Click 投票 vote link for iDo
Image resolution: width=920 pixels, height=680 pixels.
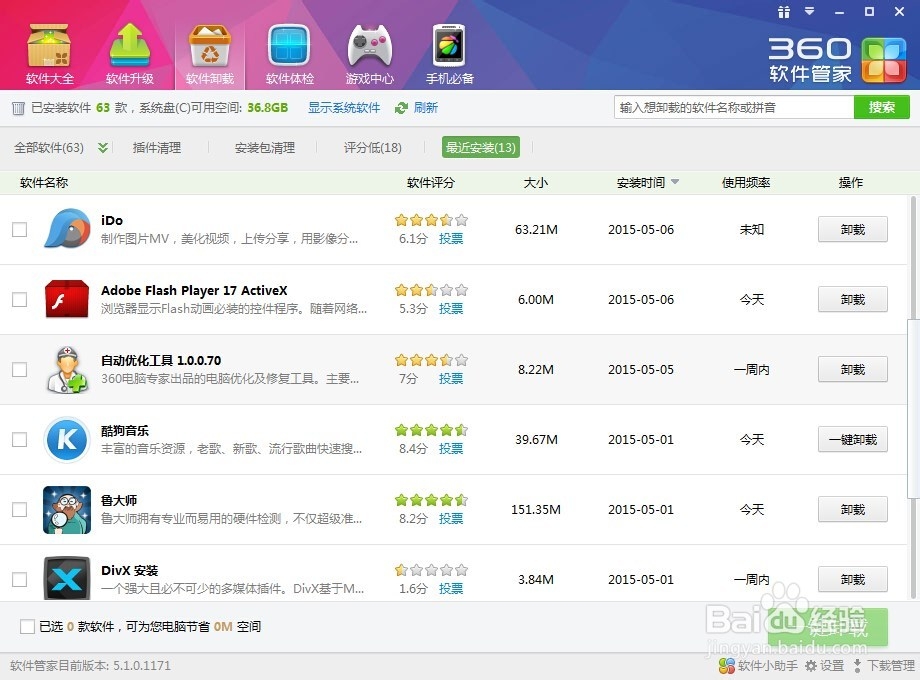(451, 238)
